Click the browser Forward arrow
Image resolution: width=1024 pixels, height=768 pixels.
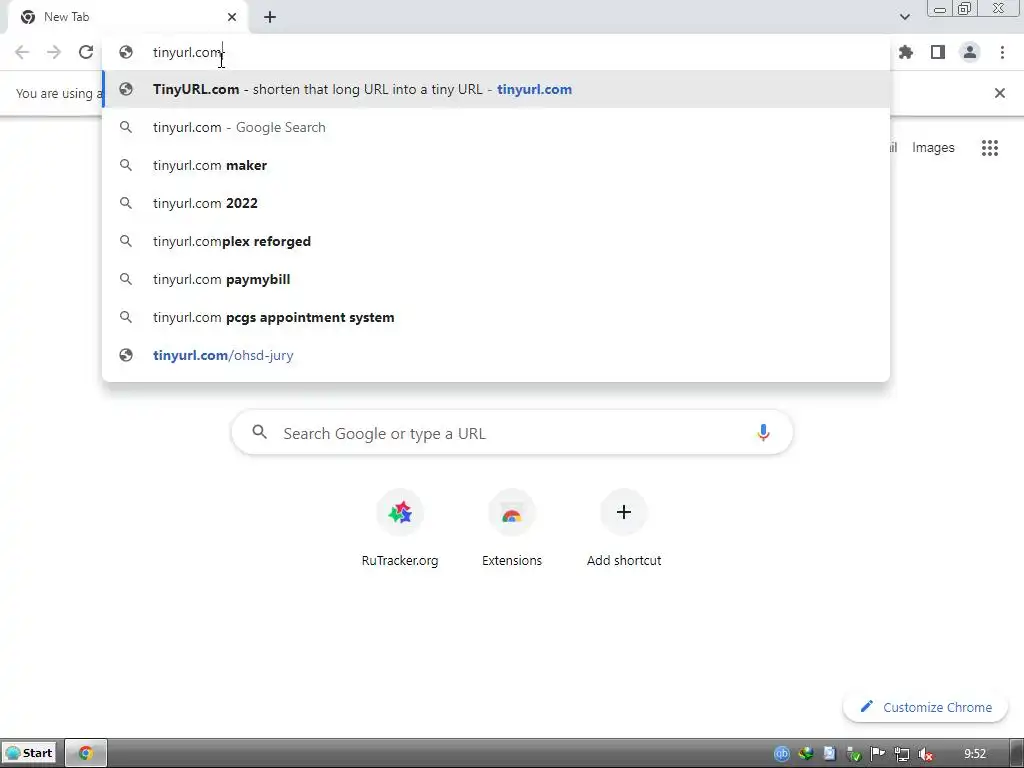point(54,52)
